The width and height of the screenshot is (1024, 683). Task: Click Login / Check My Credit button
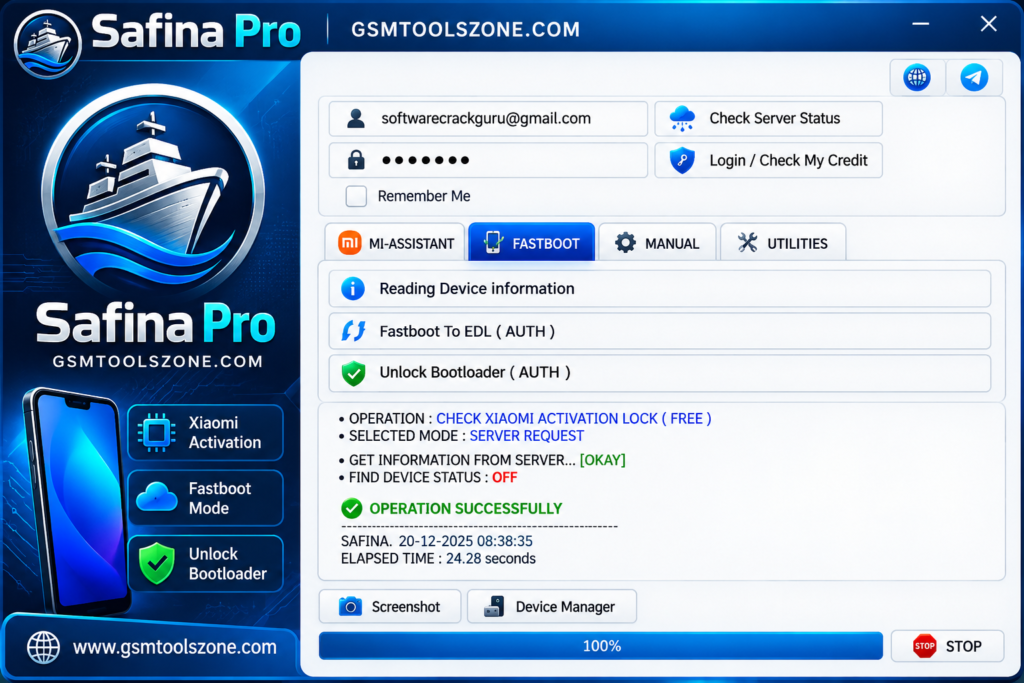pos(769,160)
